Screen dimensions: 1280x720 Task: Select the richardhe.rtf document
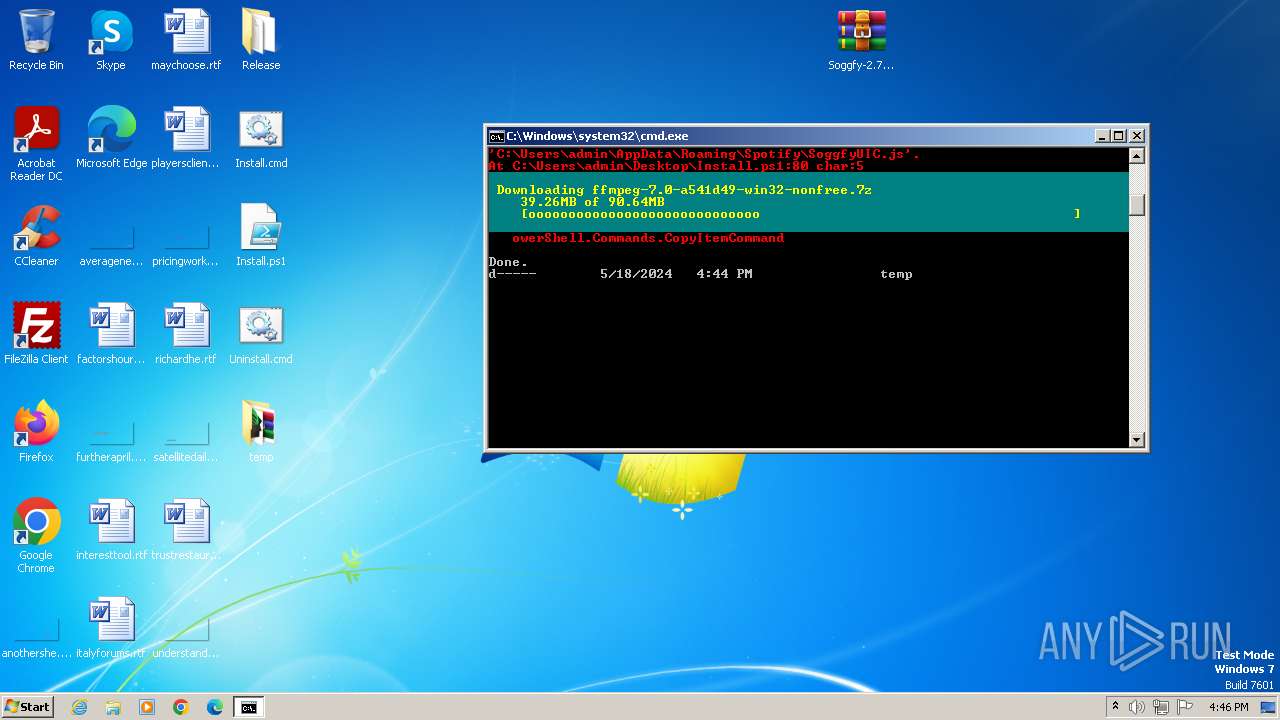186,334
